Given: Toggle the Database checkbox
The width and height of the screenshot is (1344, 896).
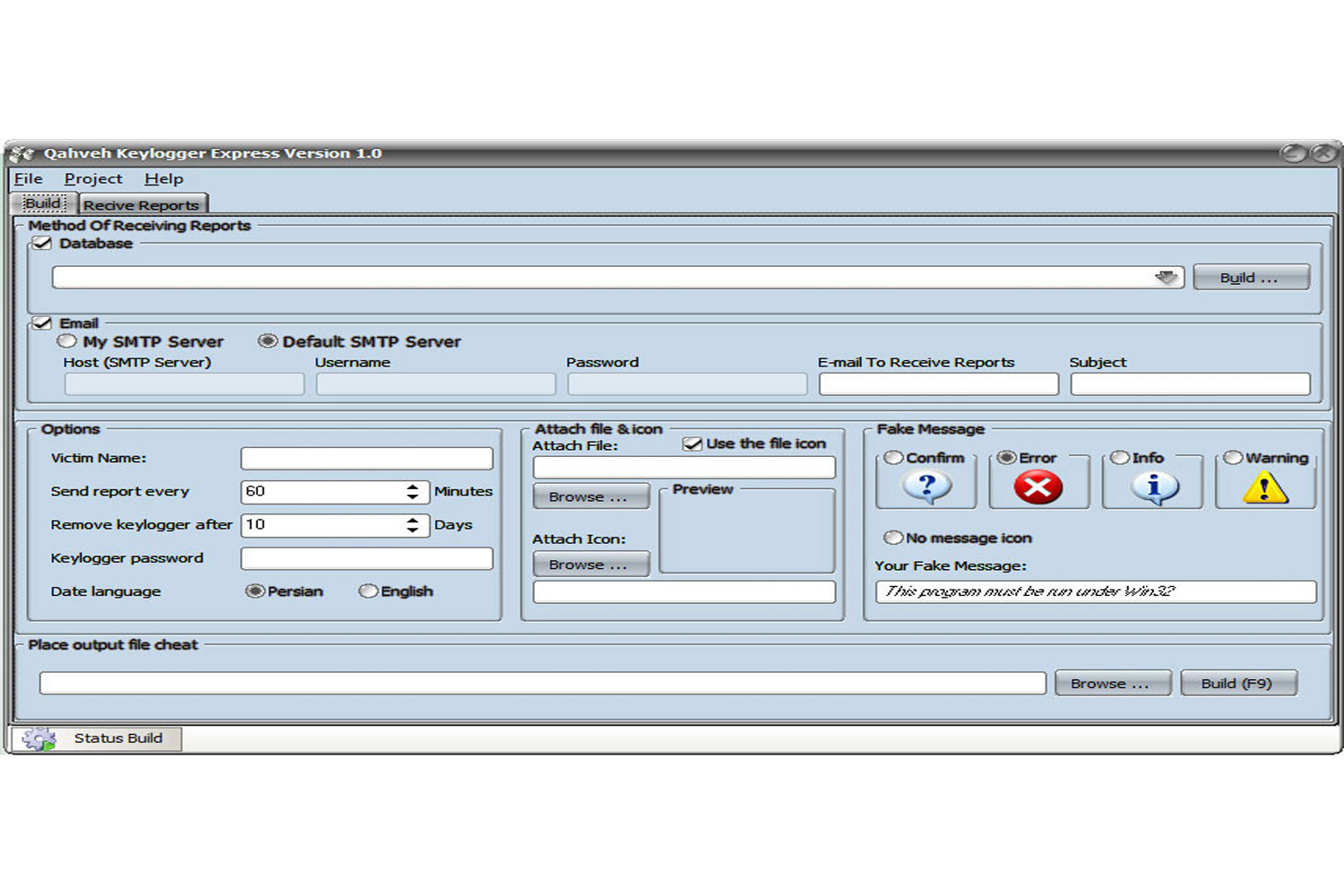Looking at the screenshot, I should tap(41, 244).
